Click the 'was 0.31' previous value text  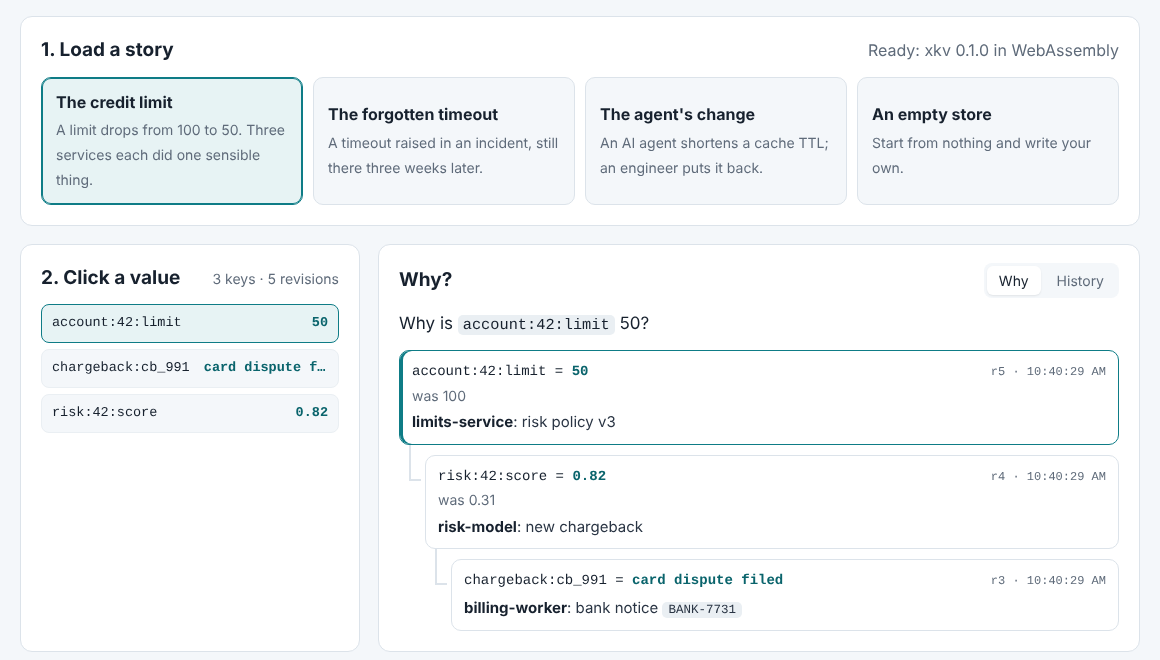[466, 500]
